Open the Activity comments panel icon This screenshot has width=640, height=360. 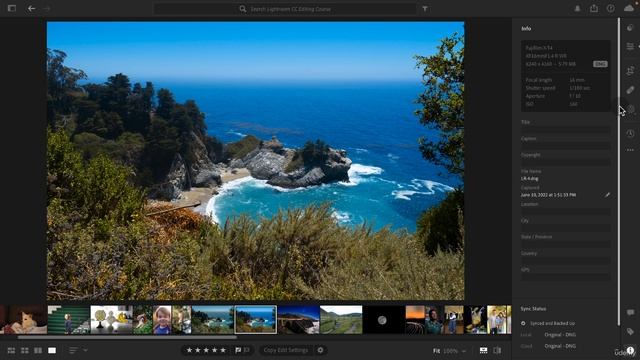point(631,312)
